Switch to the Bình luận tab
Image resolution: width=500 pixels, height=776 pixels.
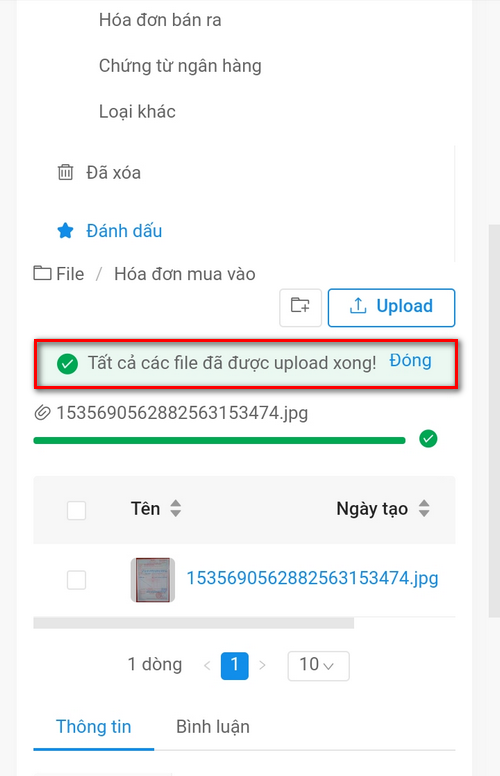[213, 727]
